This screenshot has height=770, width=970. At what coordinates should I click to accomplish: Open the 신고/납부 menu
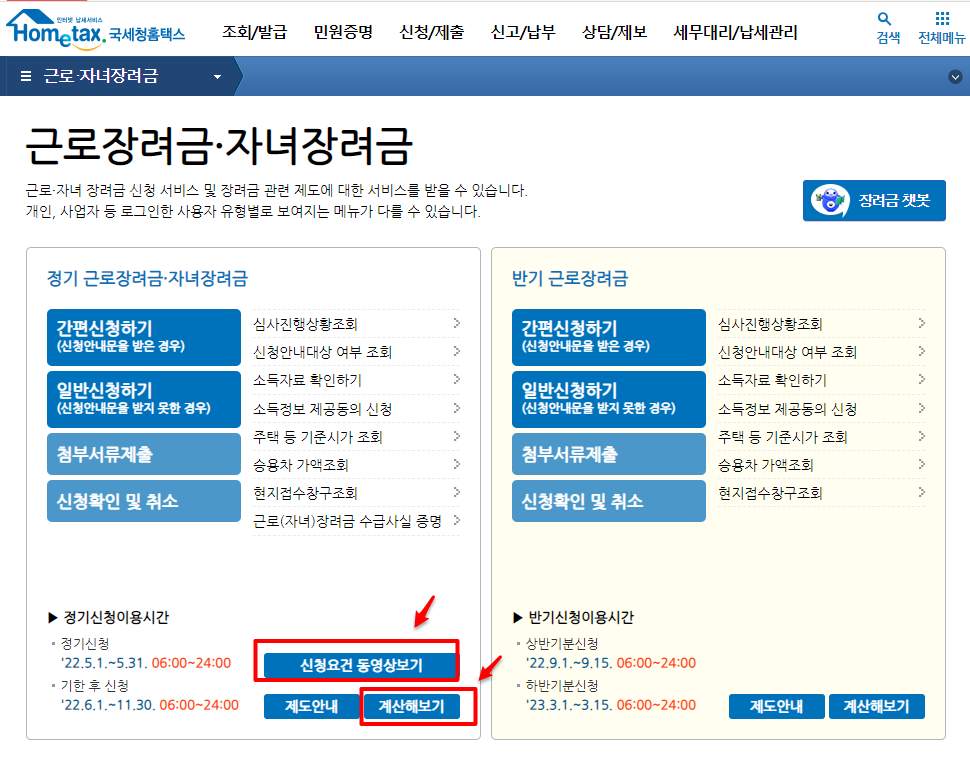[x=523, y=32]
